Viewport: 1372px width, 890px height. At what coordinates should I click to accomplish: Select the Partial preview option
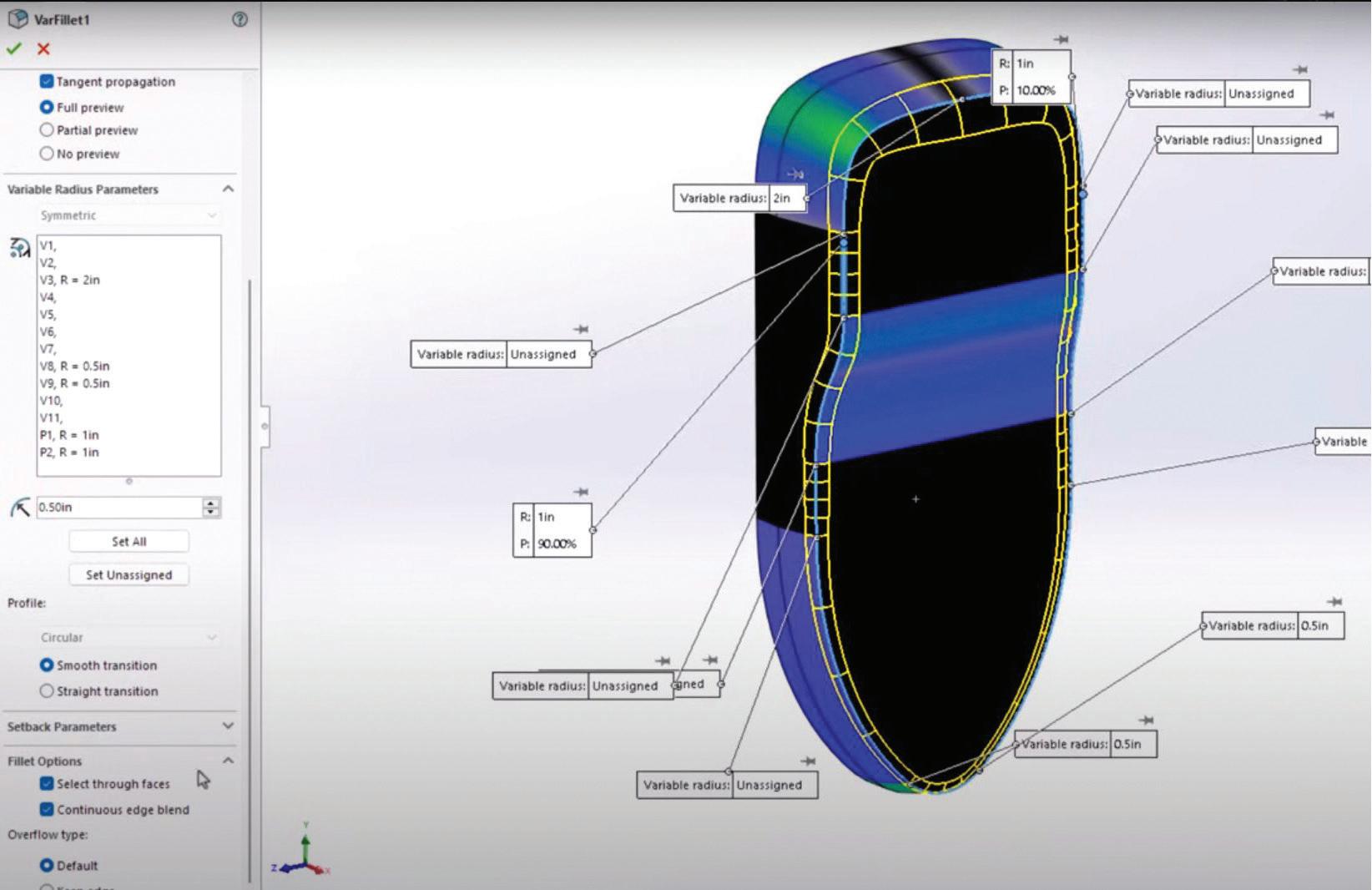(x=47, y=130)
